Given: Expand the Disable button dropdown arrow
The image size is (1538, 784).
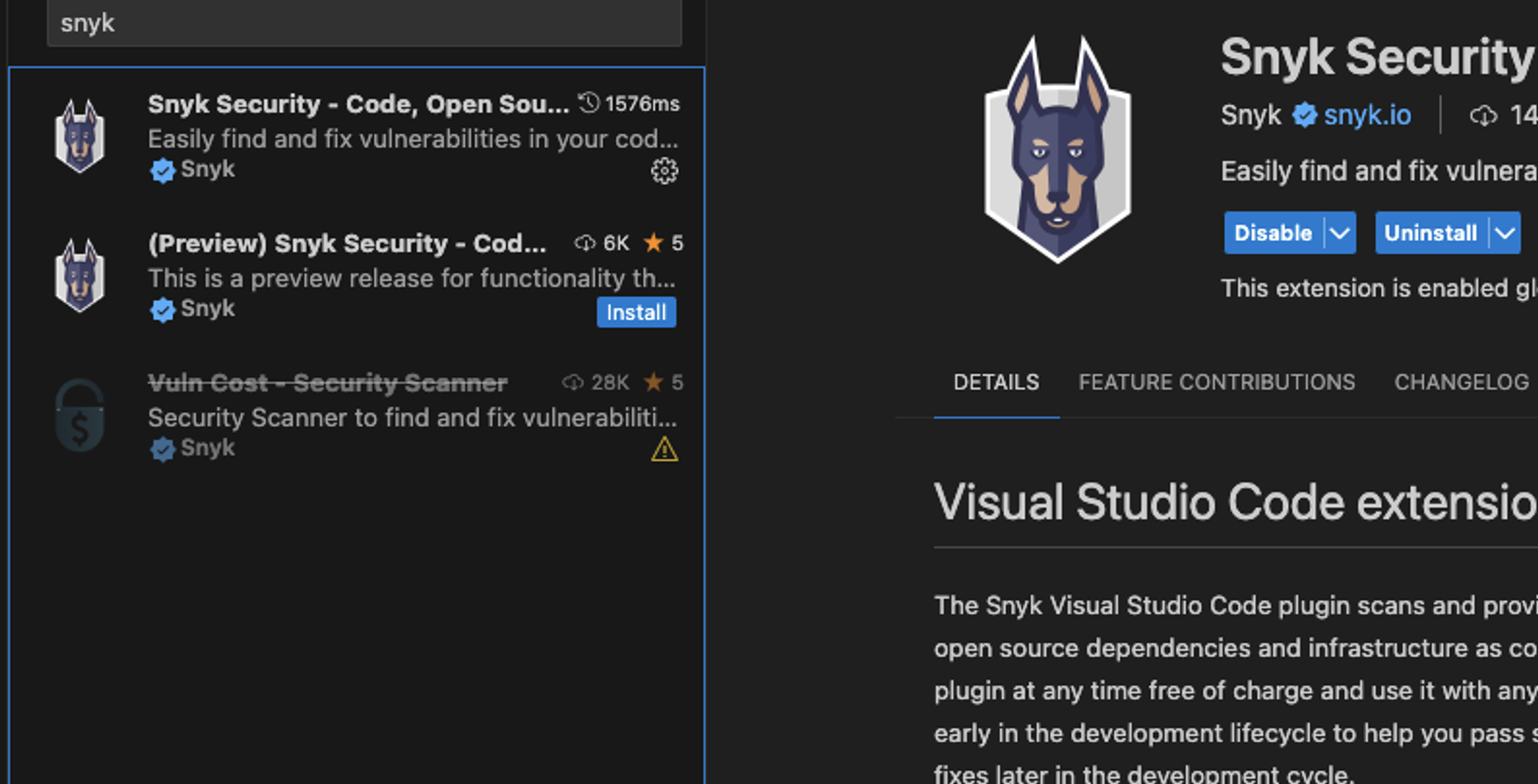Looking at the screenshot, I should 1340,233.
